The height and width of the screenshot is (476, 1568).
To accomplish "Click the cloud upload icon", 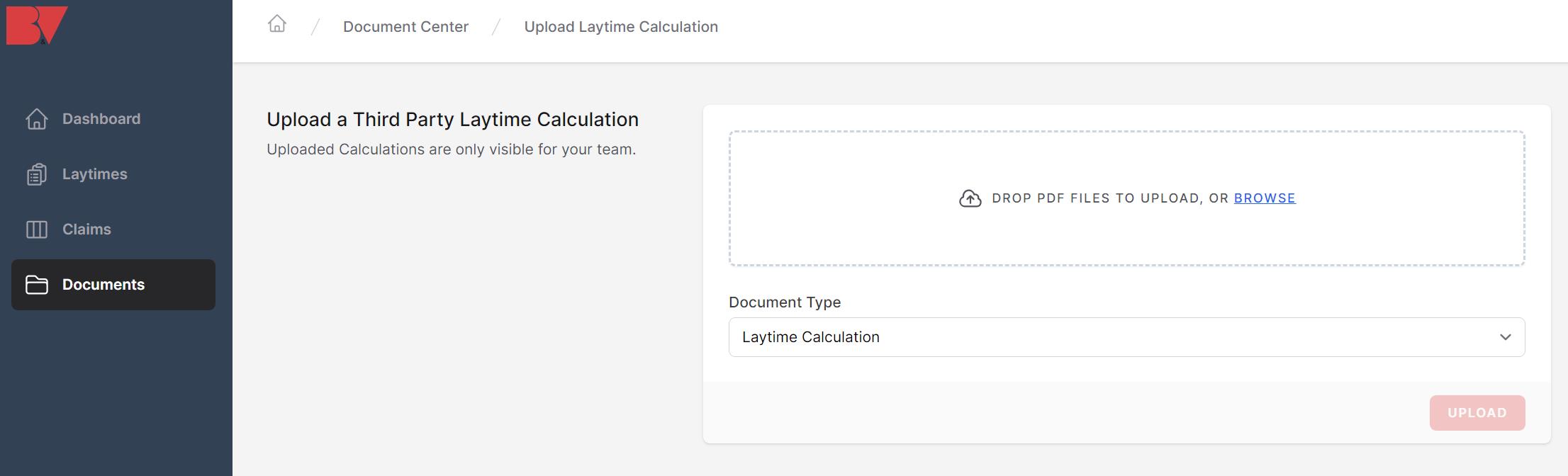I will [x=970, y=198].
